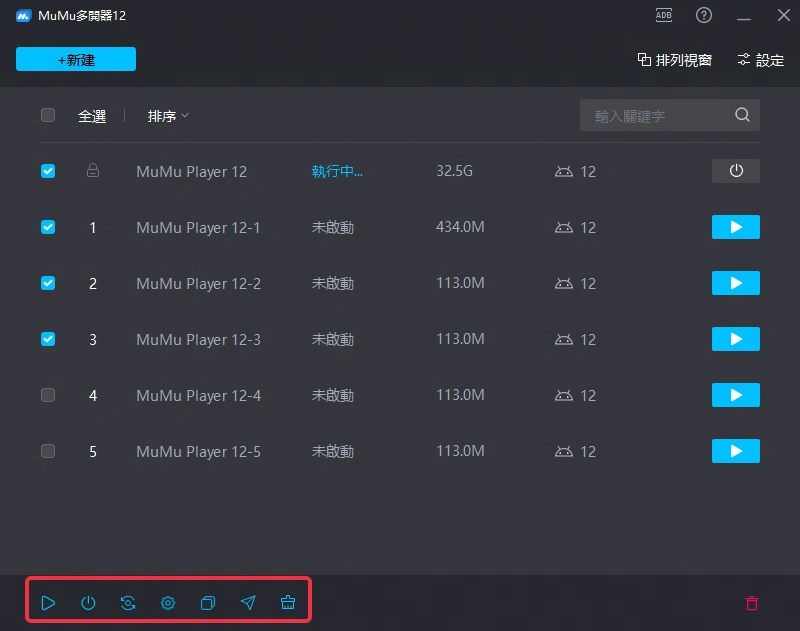Click the batch shutdown power icon
This screenshot has width=800, height=631.
point(88,603)
